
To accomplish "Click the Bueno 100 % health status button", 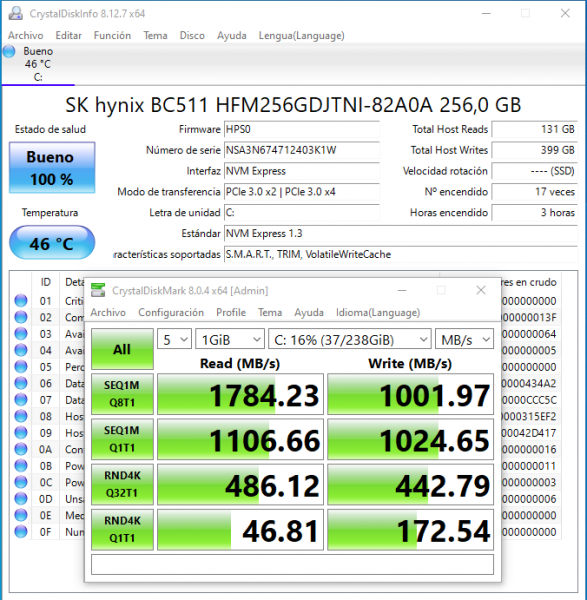I will [x=52, y=168].
